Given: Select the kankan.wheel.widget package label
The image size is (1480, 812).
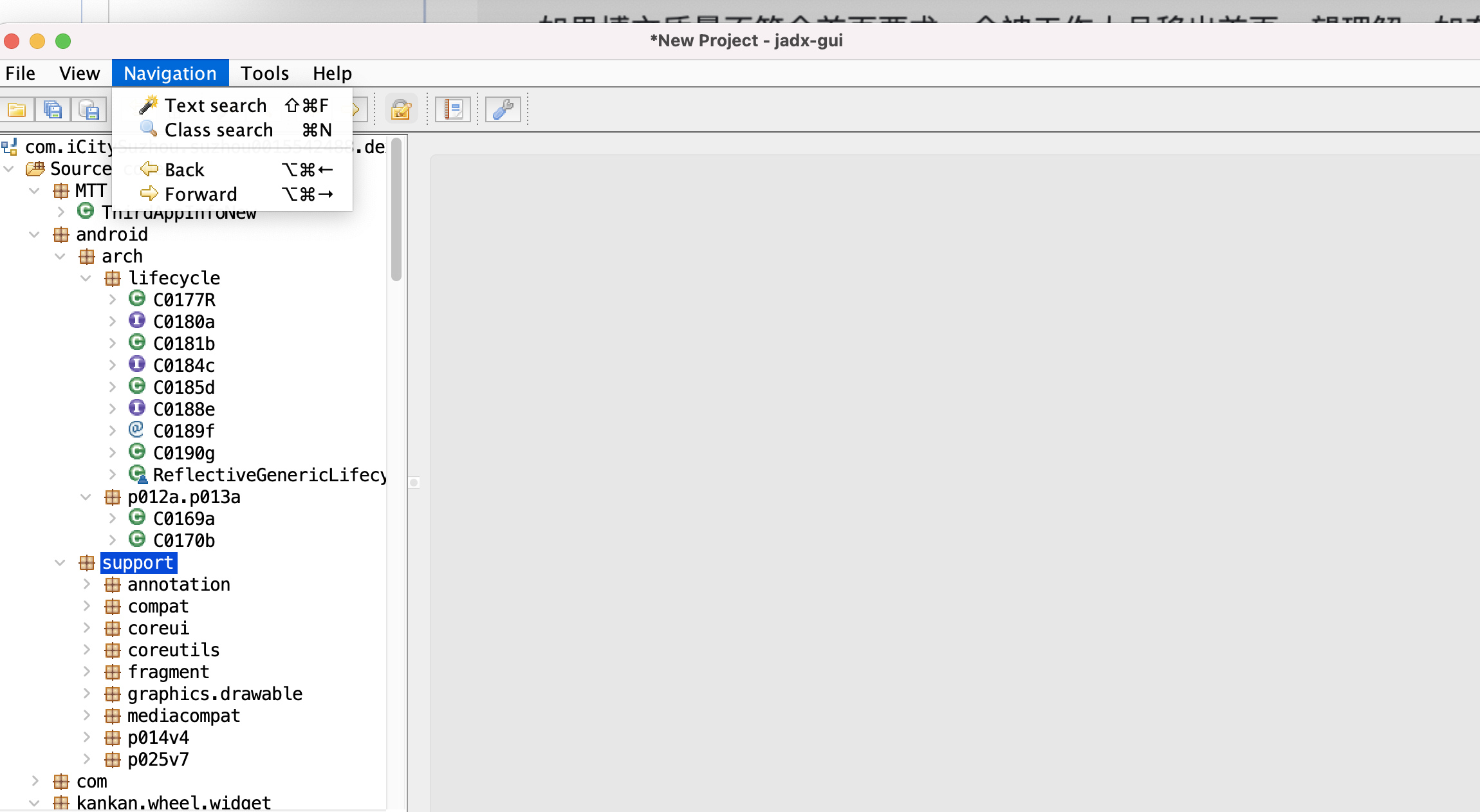Looking at the screenshot, I should 174,802.
